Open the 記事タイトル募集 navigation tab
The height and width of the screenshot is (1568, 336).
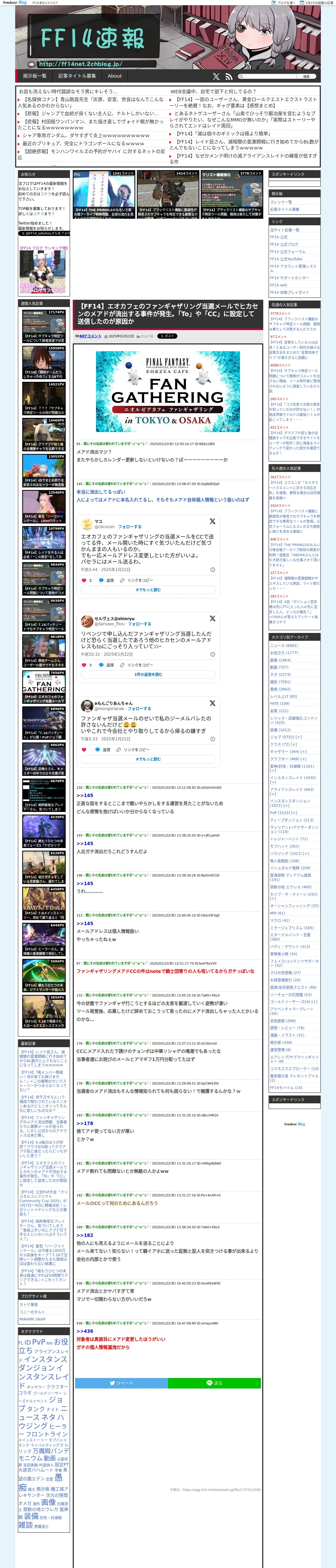pos(77,76)
